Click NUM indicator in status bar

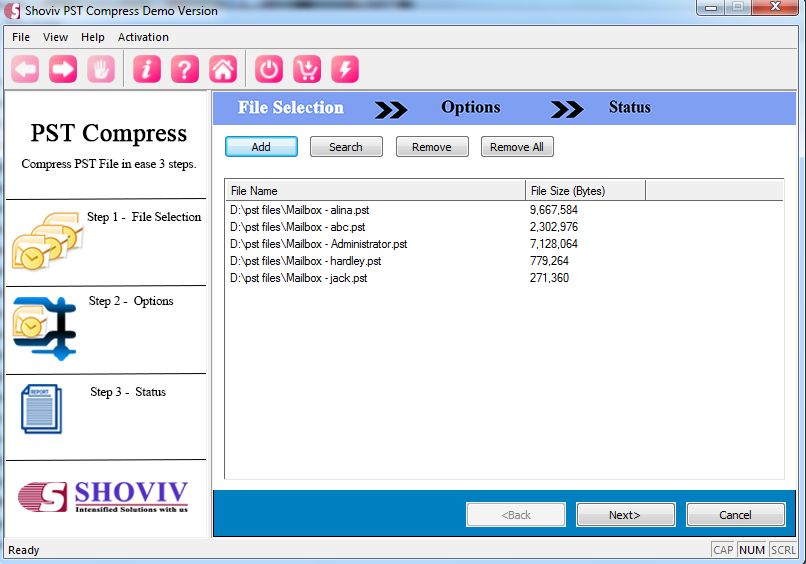click(752, 550)
